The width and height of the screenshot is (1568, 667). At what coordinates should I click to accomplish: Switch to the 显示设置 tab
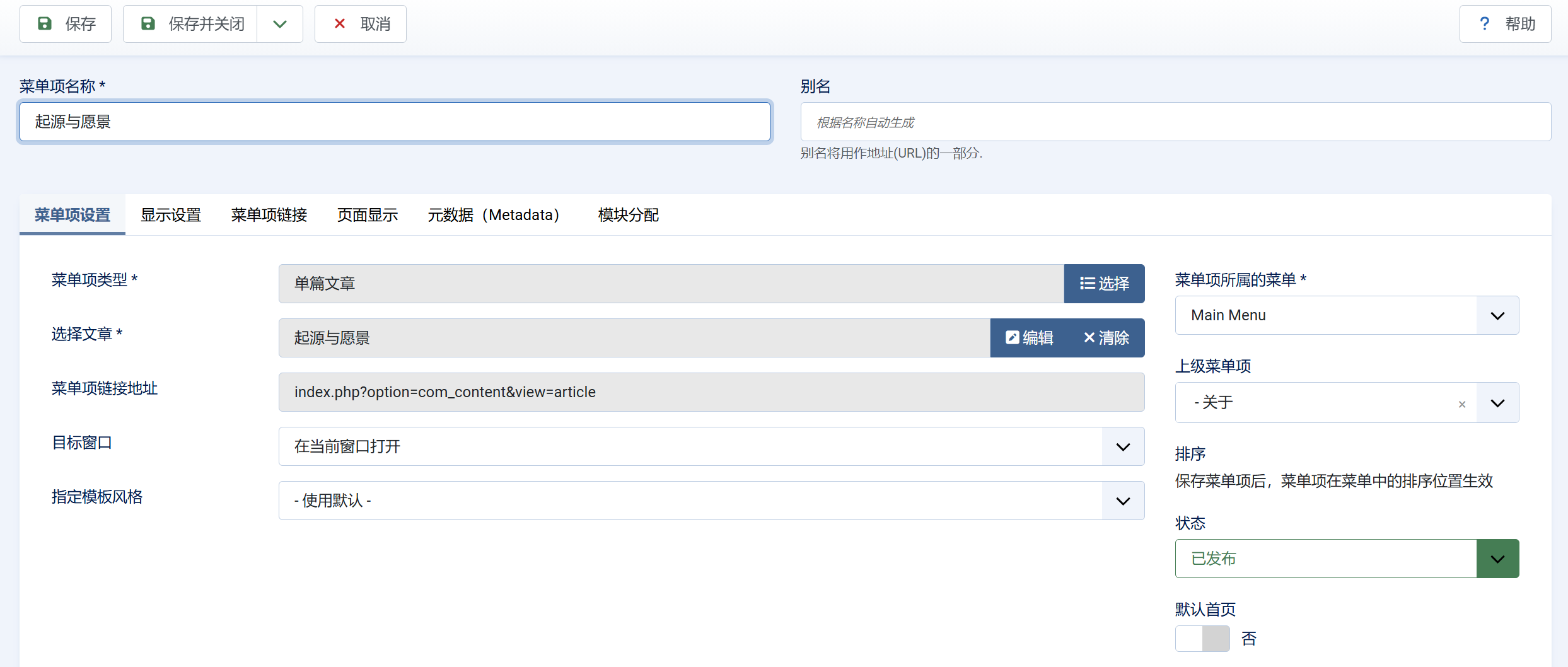point(170,215)
